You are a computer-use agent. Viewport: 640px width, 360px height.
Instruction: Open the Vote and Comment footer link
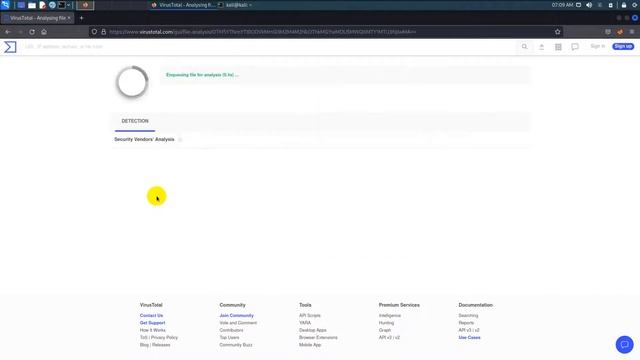pyautogui.click(x=238, y=323)
